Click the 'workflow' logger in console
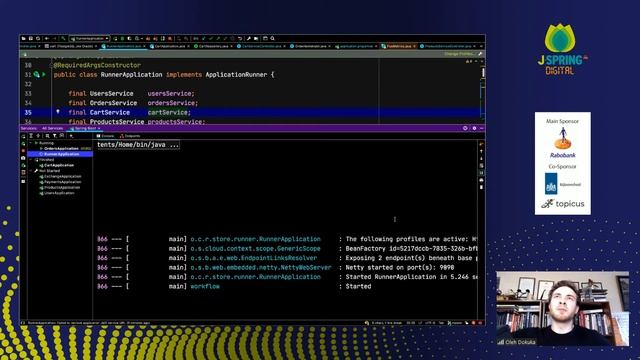The width and height of the screenshot is (640, 360). pyautogui.click(x=205, y=287)
